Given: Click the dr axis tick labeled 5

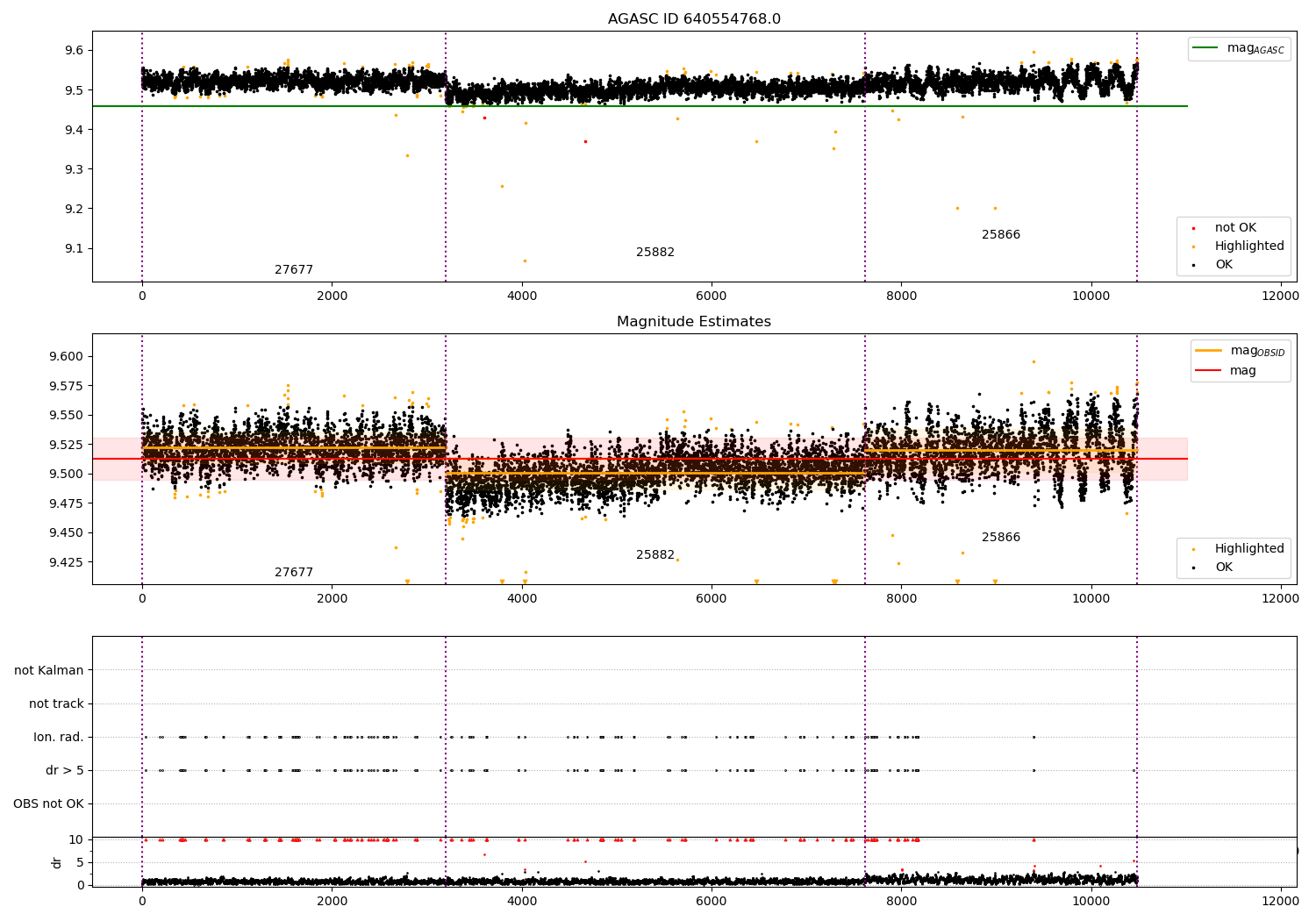Looking at the screenshot, I should [81, 863].
